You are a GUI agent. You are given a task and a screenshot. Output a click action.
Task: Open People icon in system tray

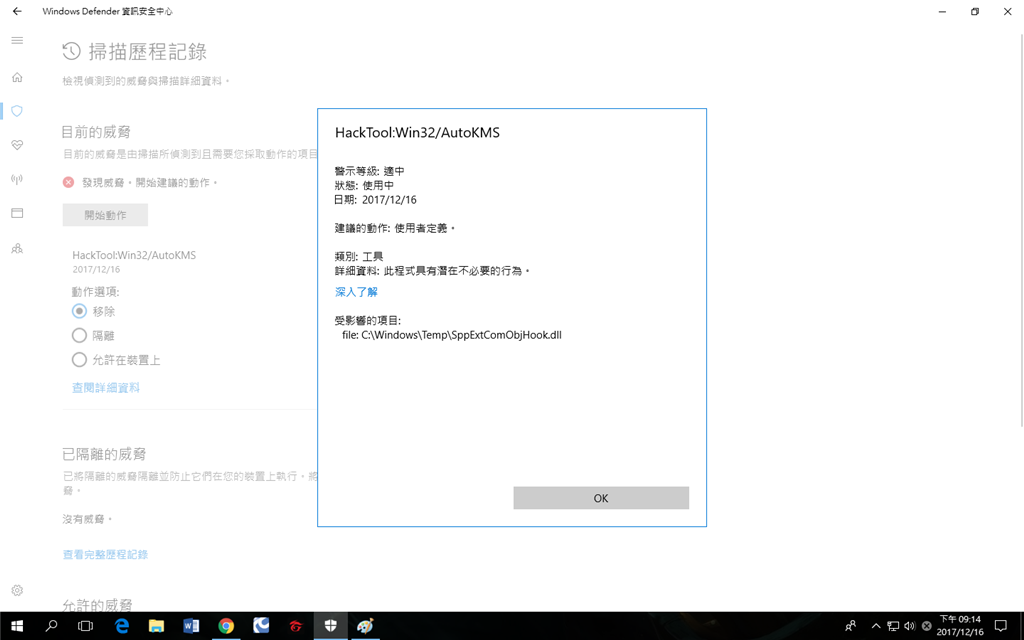pyautogui.click(x=850, y=626)
